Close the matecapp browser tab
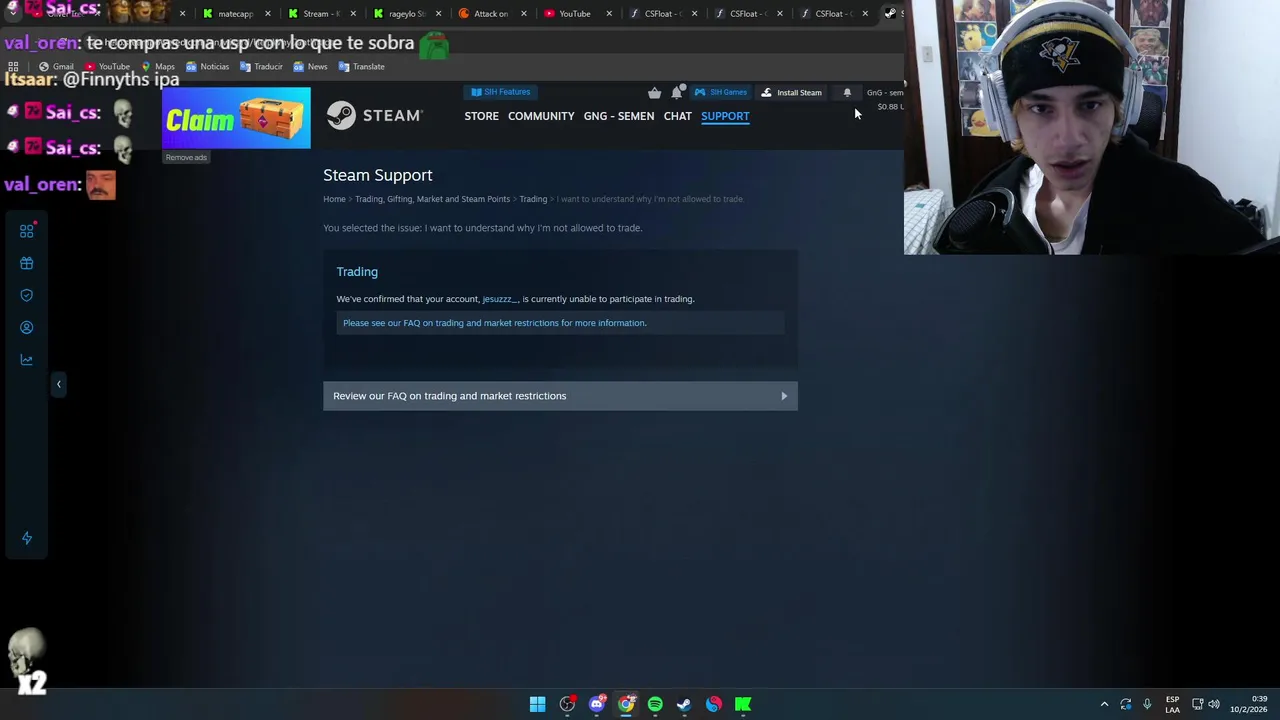Viewport: 1280px width, 720px height. [268, 14]
